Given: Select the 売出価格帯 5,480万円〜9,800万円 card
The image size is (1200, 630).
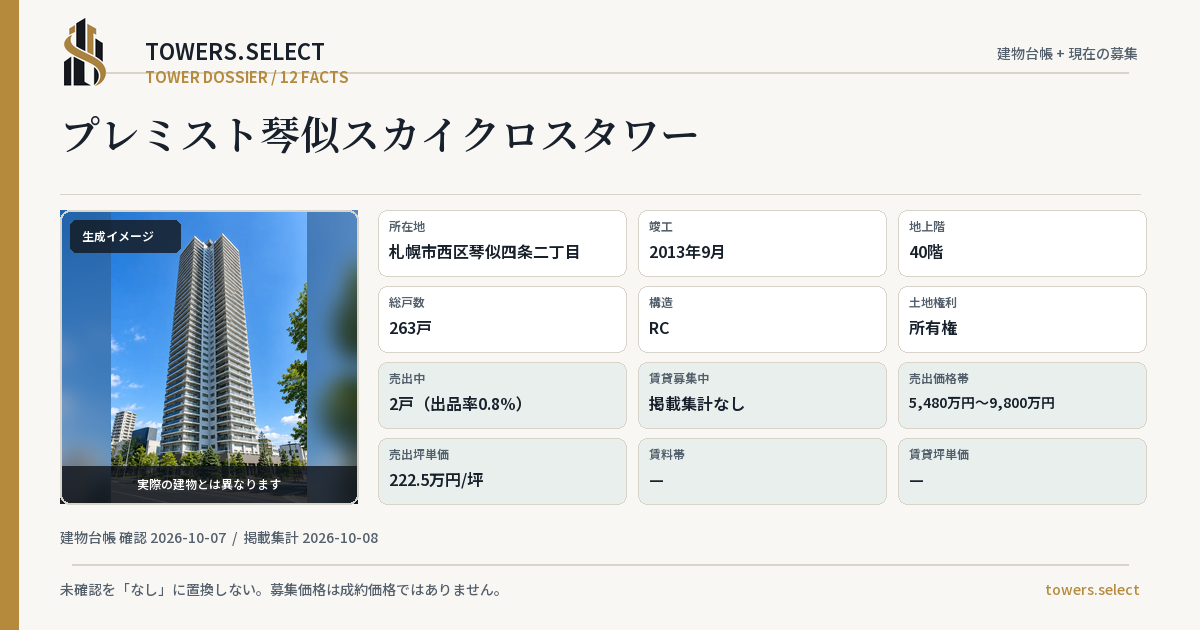Looking at the screenshot, I should (x=1022, y=395).
